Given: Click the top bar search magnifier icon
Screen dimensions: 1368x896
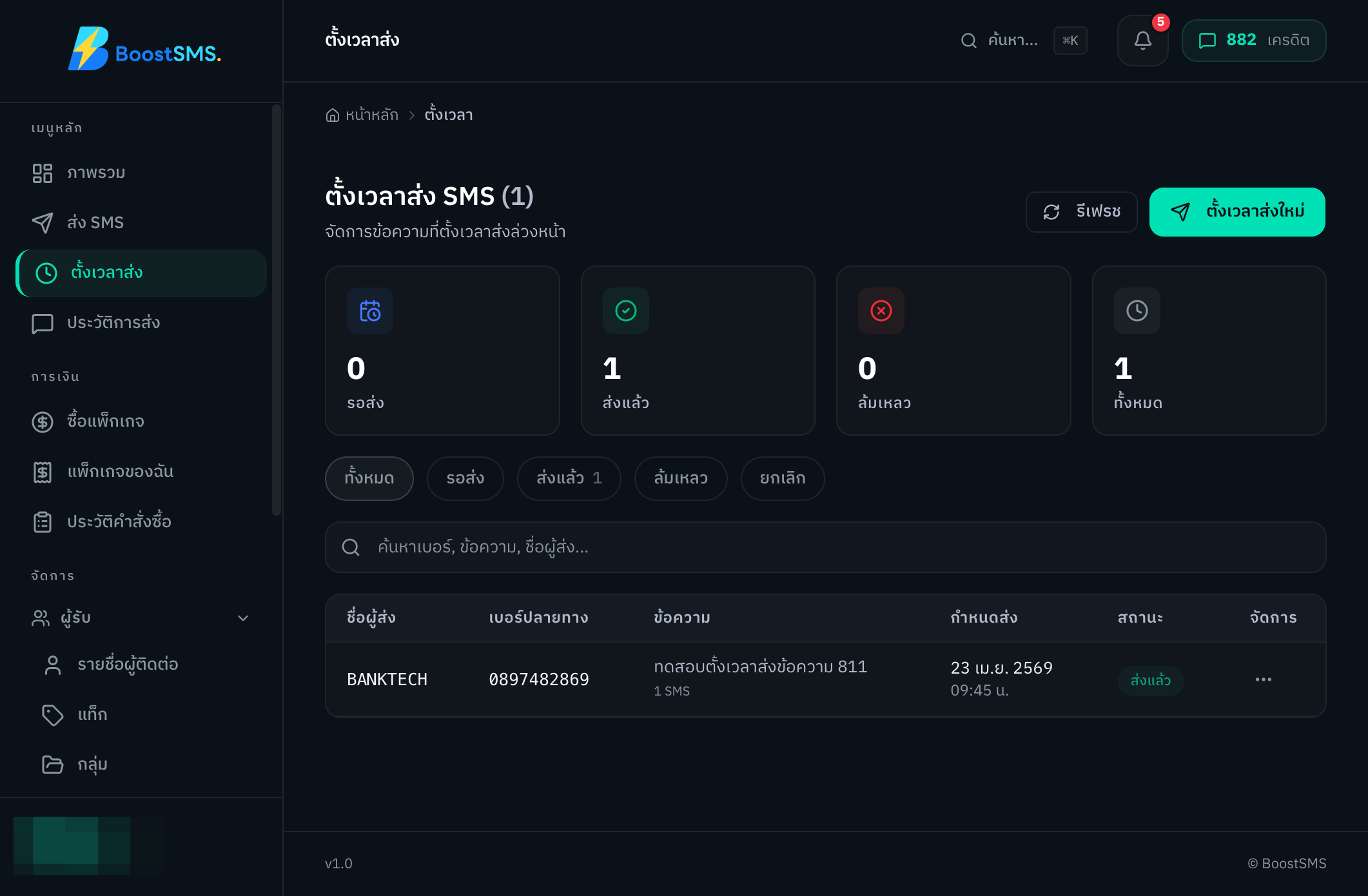Looking at the screenshot, I should point(968,41).
